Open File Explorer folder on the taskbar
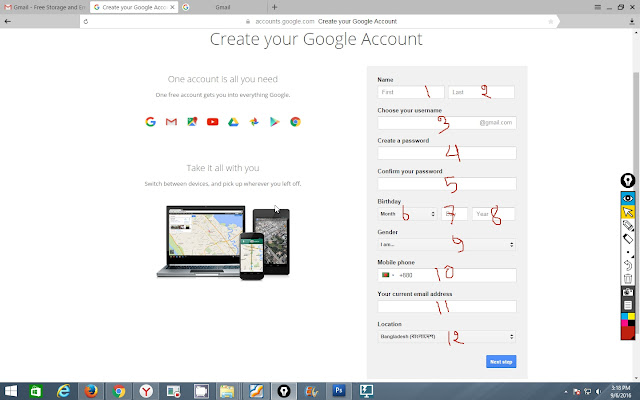This screenshot has height=400, width=640. tap(227, 391)
